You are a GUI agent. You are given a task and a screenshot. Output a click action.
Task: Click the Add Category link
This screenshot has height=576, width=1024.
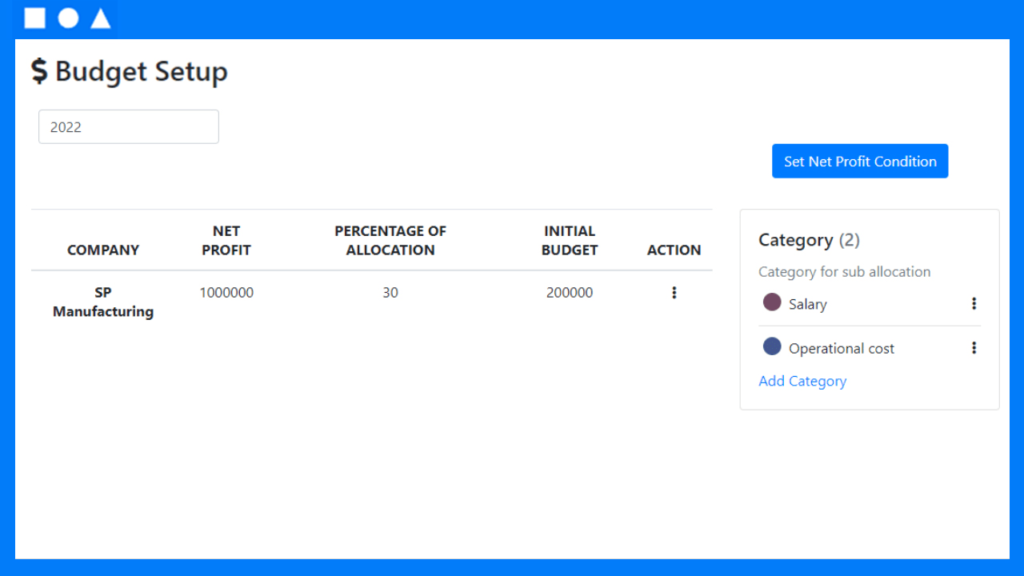802,381
